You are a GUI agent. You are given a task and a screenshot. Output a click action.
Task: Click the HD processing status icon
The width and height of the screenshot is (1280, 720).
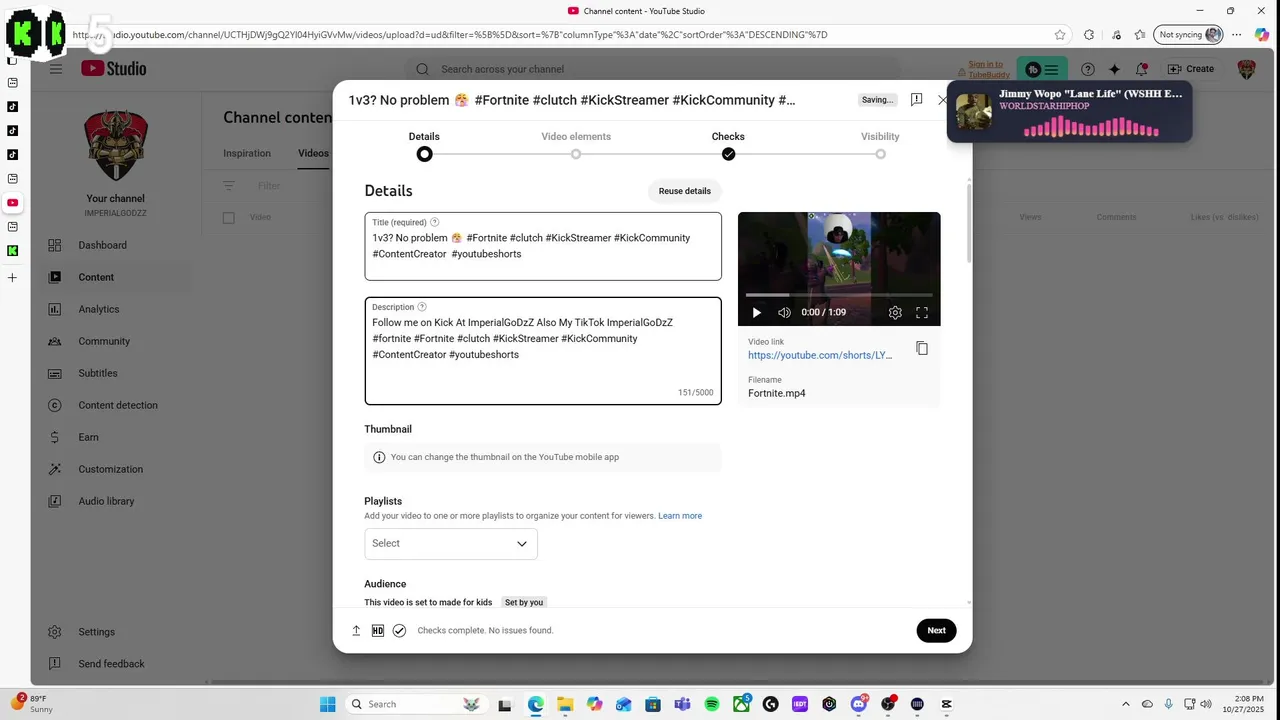tap(377, 630)
